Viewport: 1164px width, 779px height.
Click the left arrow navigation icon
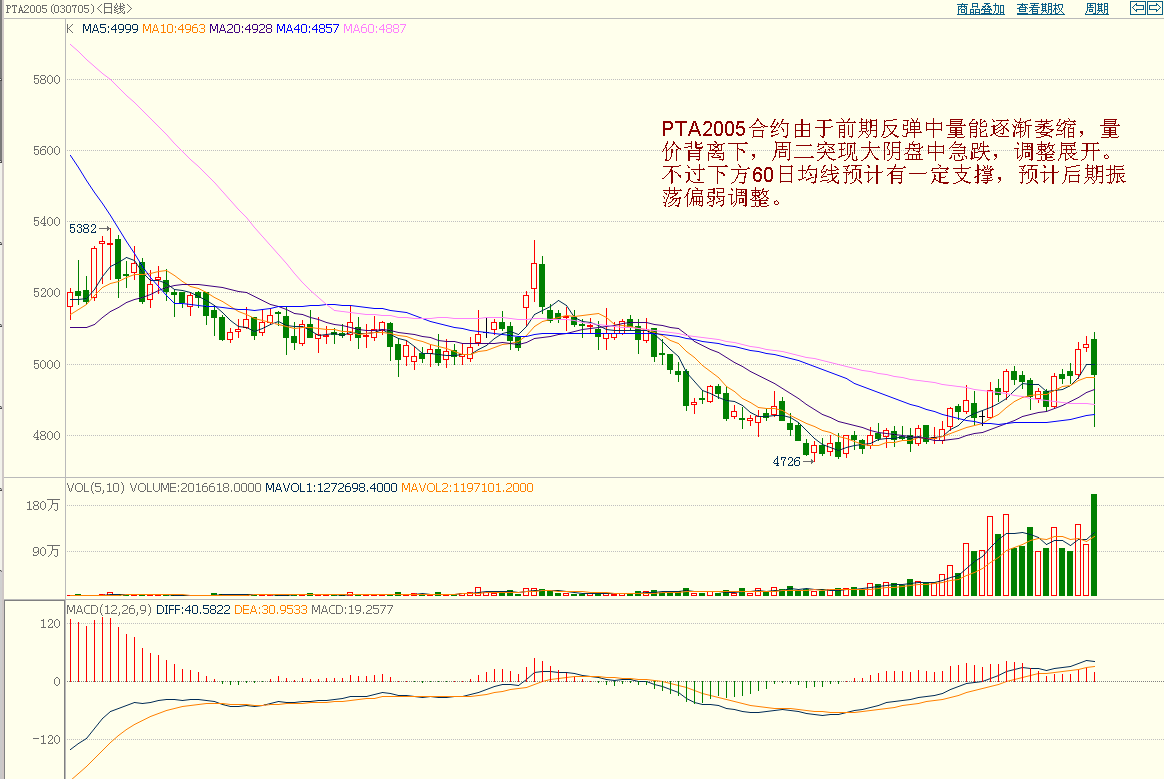pyautogui.click(x=1137, y=8)
